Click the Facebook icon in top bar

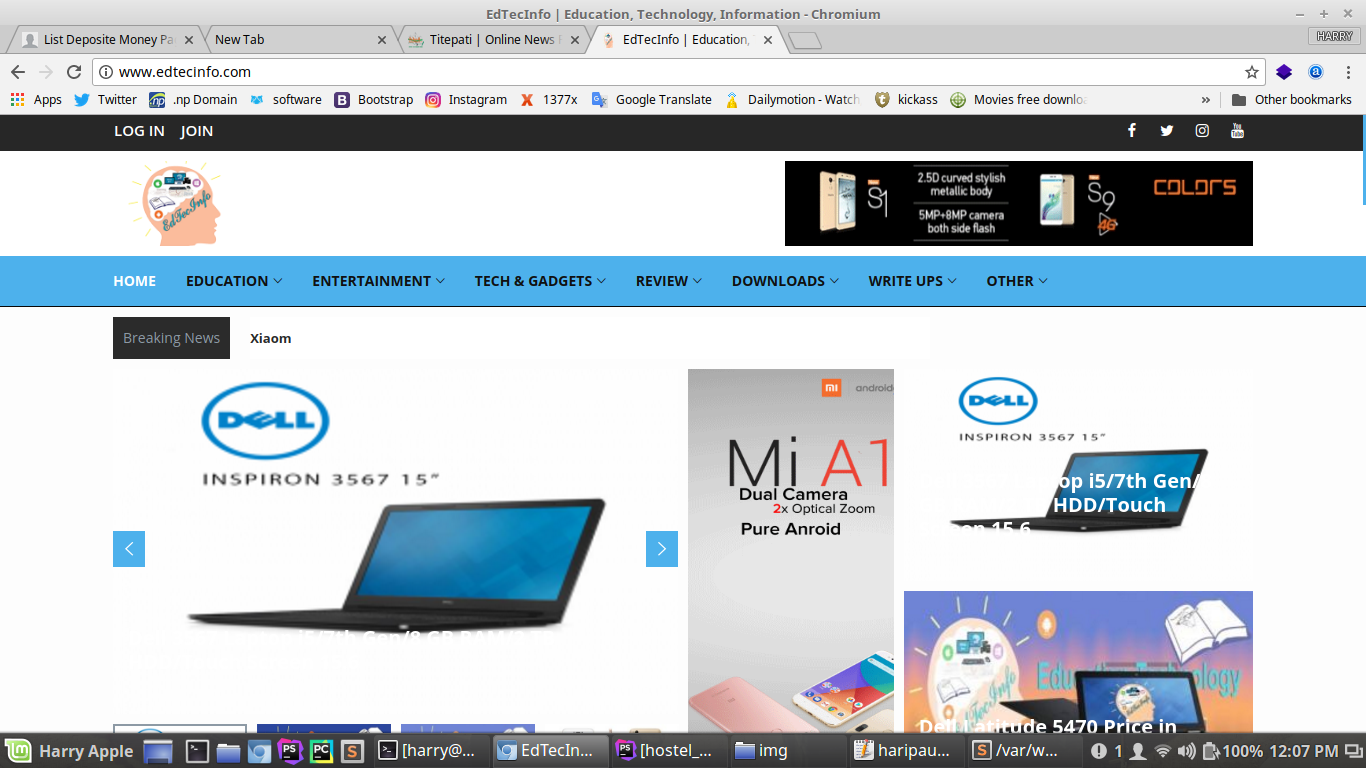pyautogui.click(x=1132, y=131)
